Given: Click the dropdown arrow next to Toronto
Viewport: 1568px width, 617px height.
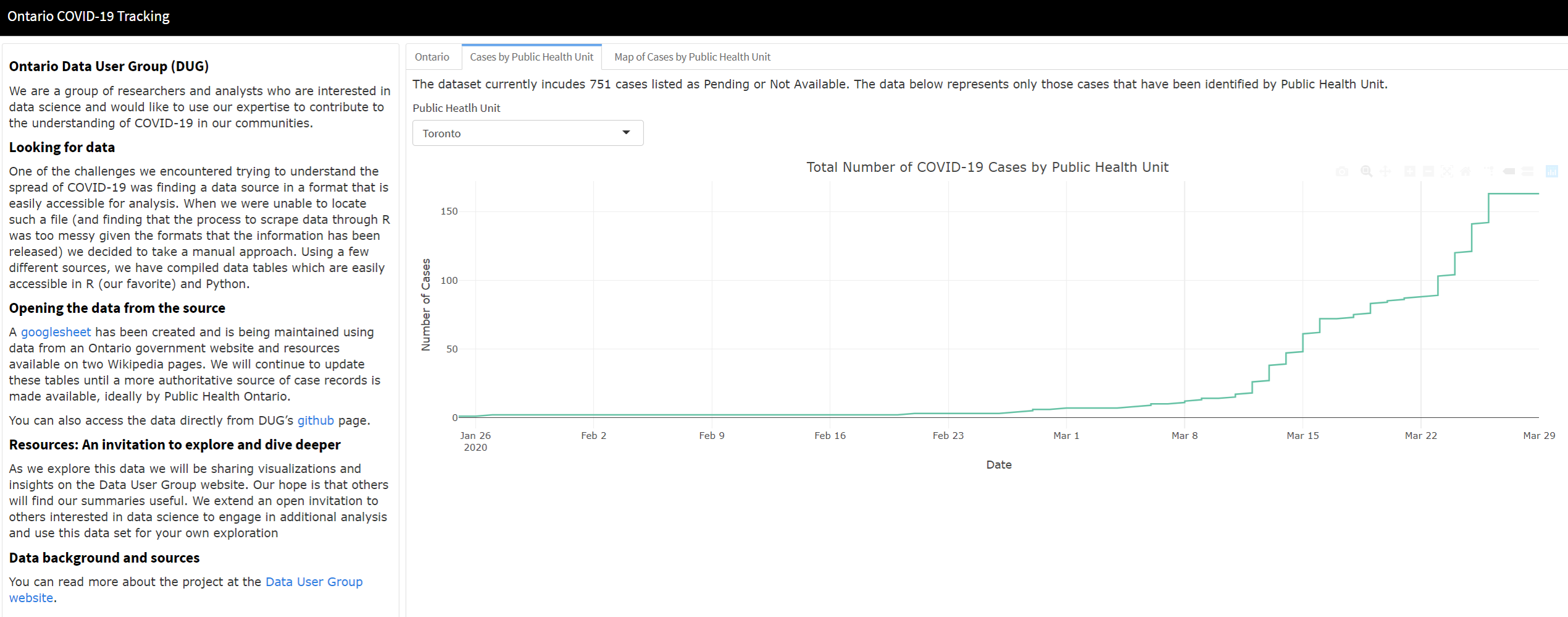Looking at the screenshot, I should (x=626, y=133).
